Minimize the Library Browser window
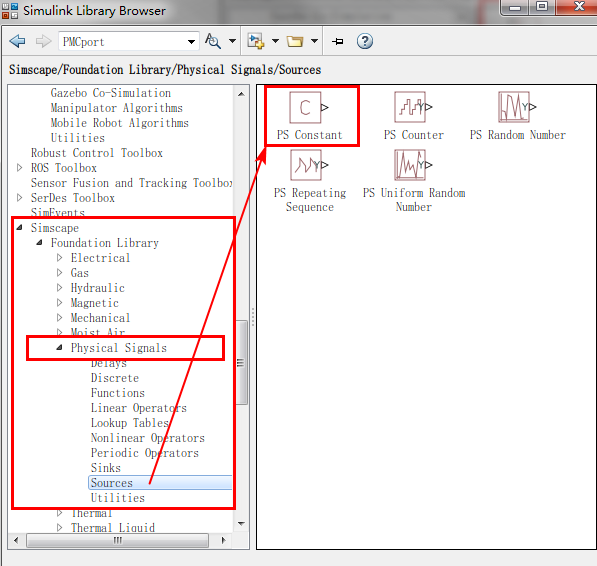 pyautogui.click(x=515, y=7)
